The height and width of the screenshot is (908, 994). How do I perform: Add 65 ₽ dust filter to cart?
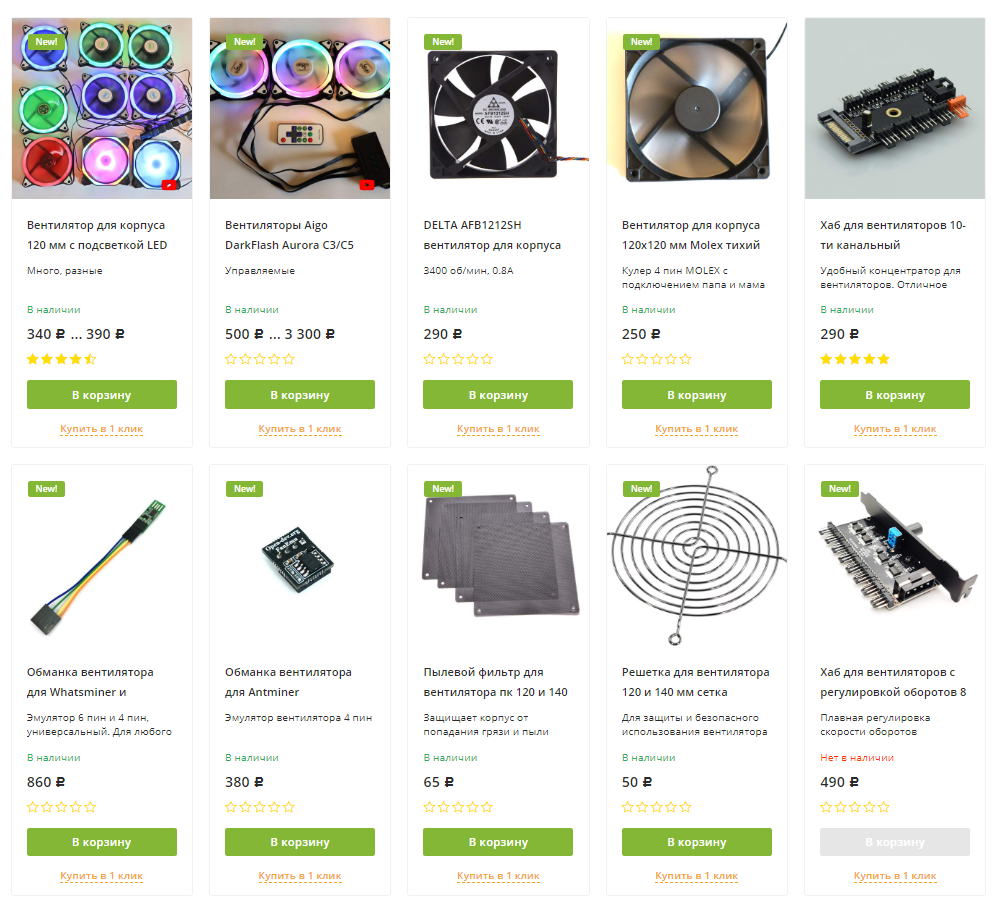[498, 842]
